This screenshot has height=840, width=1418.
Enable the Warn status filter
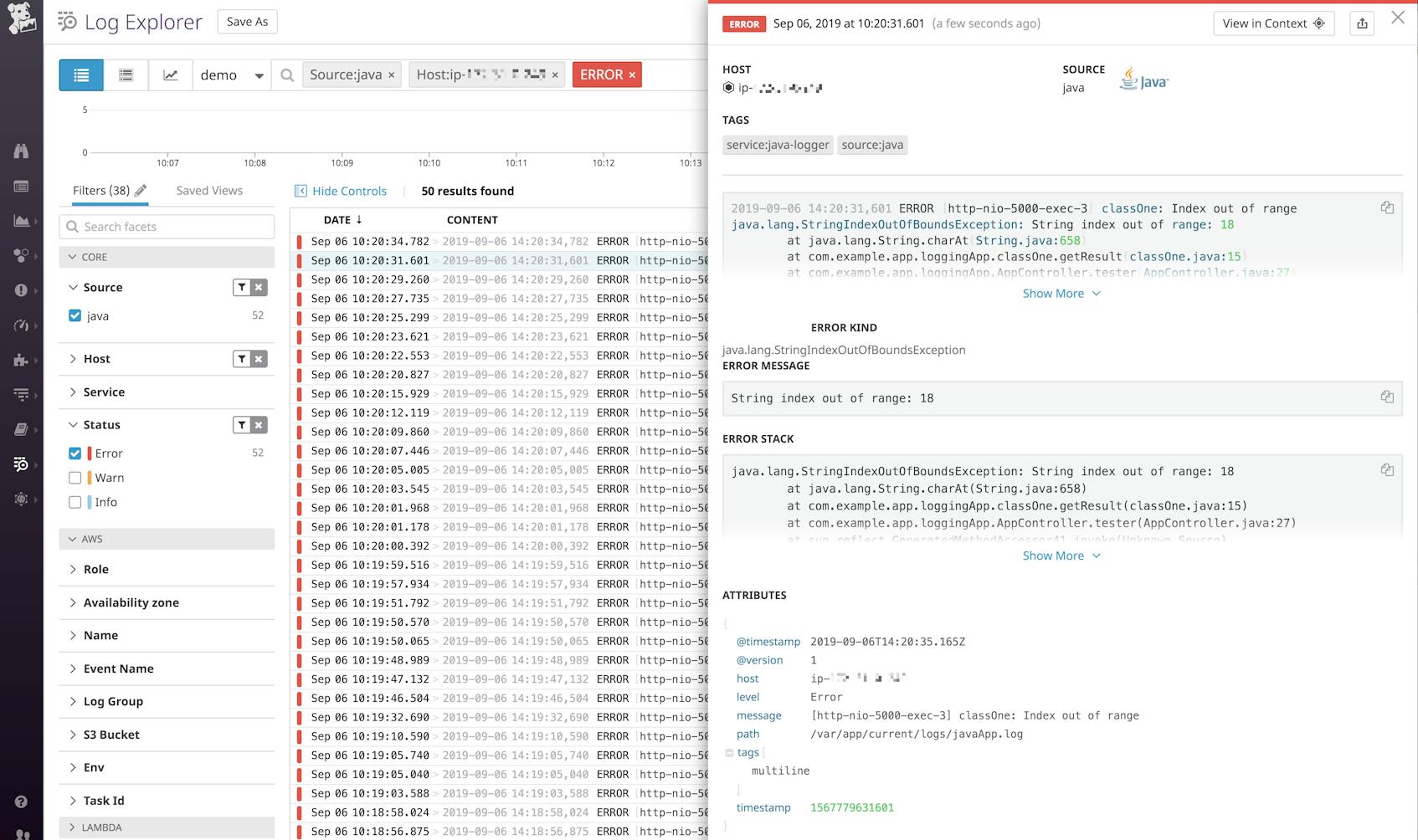tap(74, 478)
